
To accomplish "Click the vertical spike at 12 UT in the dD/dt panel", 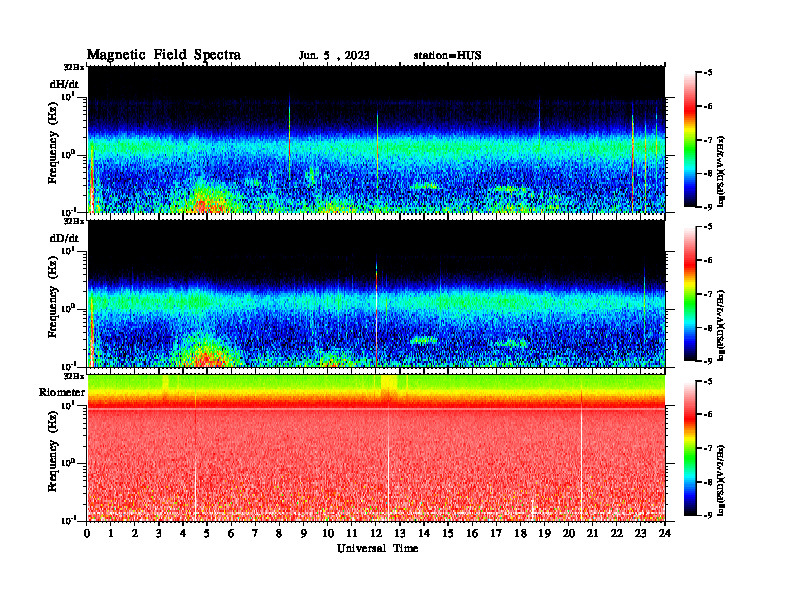I will (x=376, y=311).
